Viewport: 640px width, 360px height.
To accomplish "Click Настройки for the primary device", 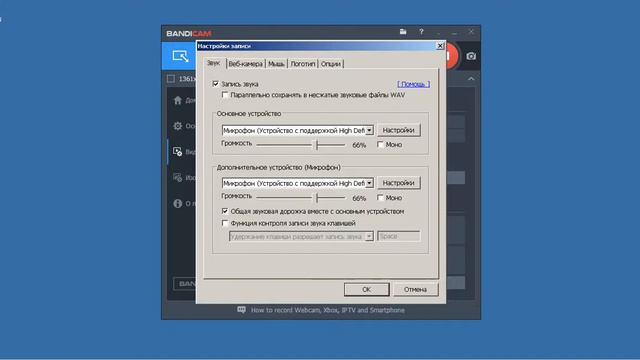I will pos(398,130).
